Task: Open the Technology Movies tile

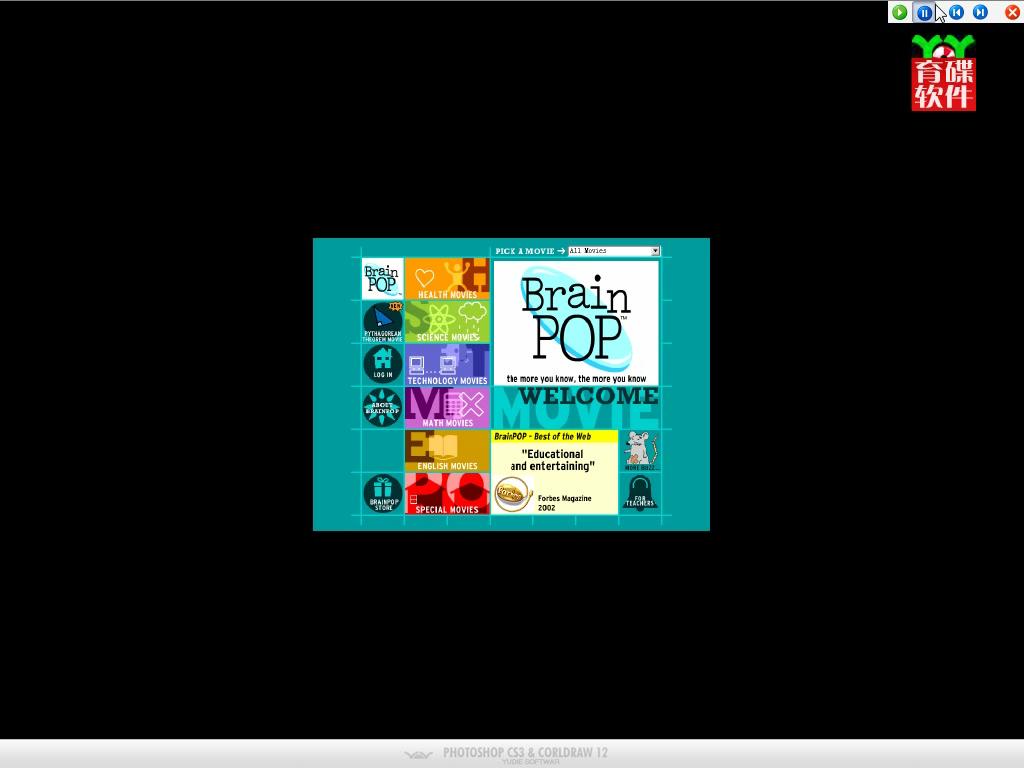Action: point(447,365)
